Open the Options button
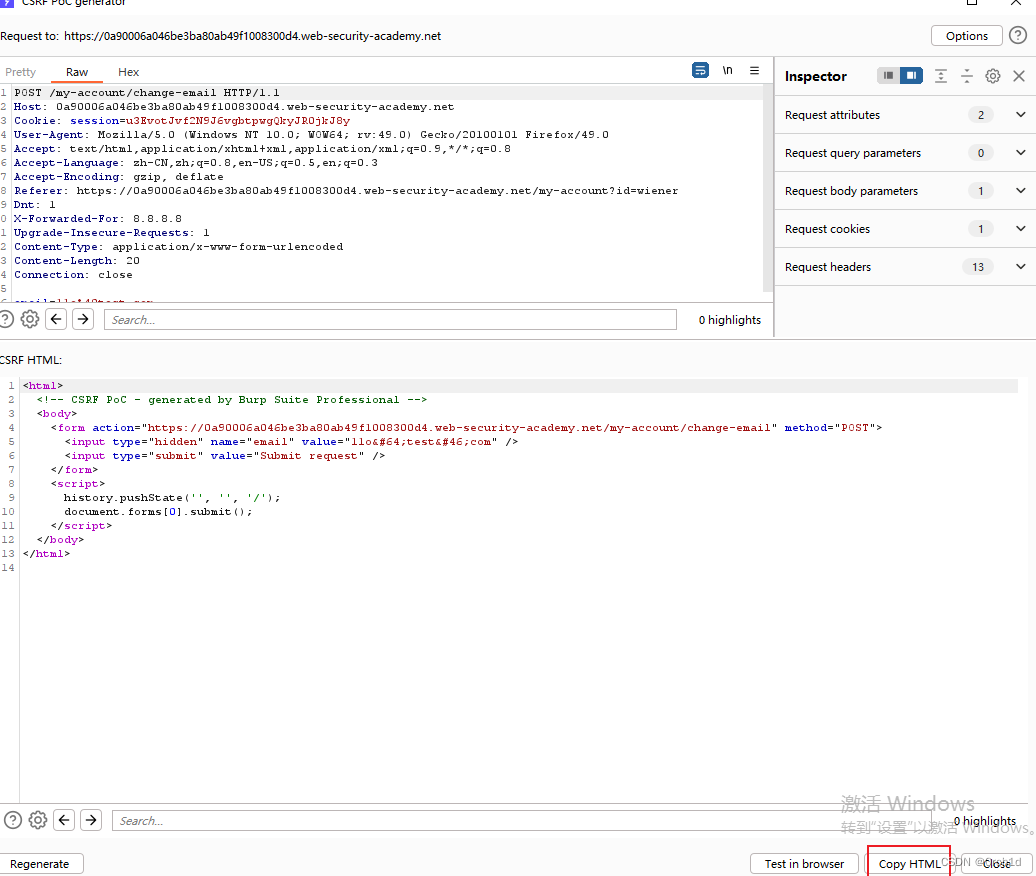Viewport: 1036px width, 876px height. pyautogui.click(x=966, y=36)
